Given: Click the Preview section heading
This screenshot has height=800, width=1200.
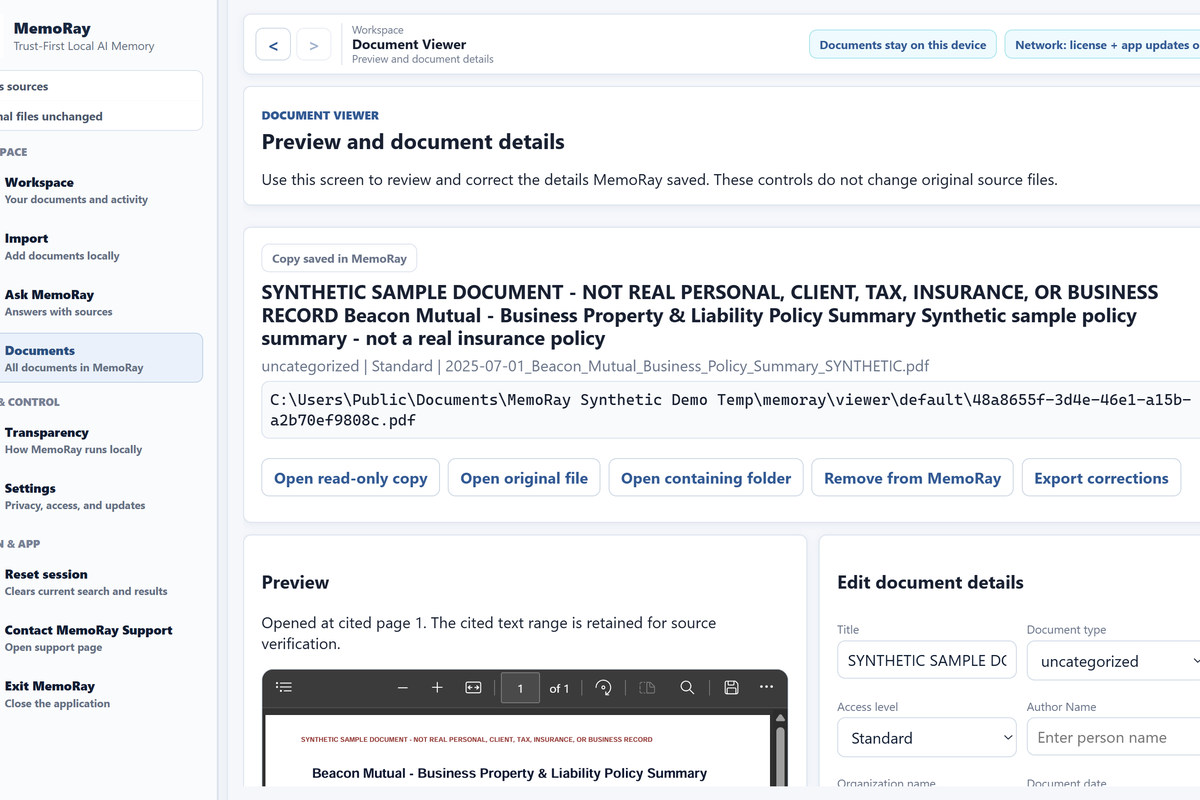Looking at the screenshot, I should coord(295,582).
